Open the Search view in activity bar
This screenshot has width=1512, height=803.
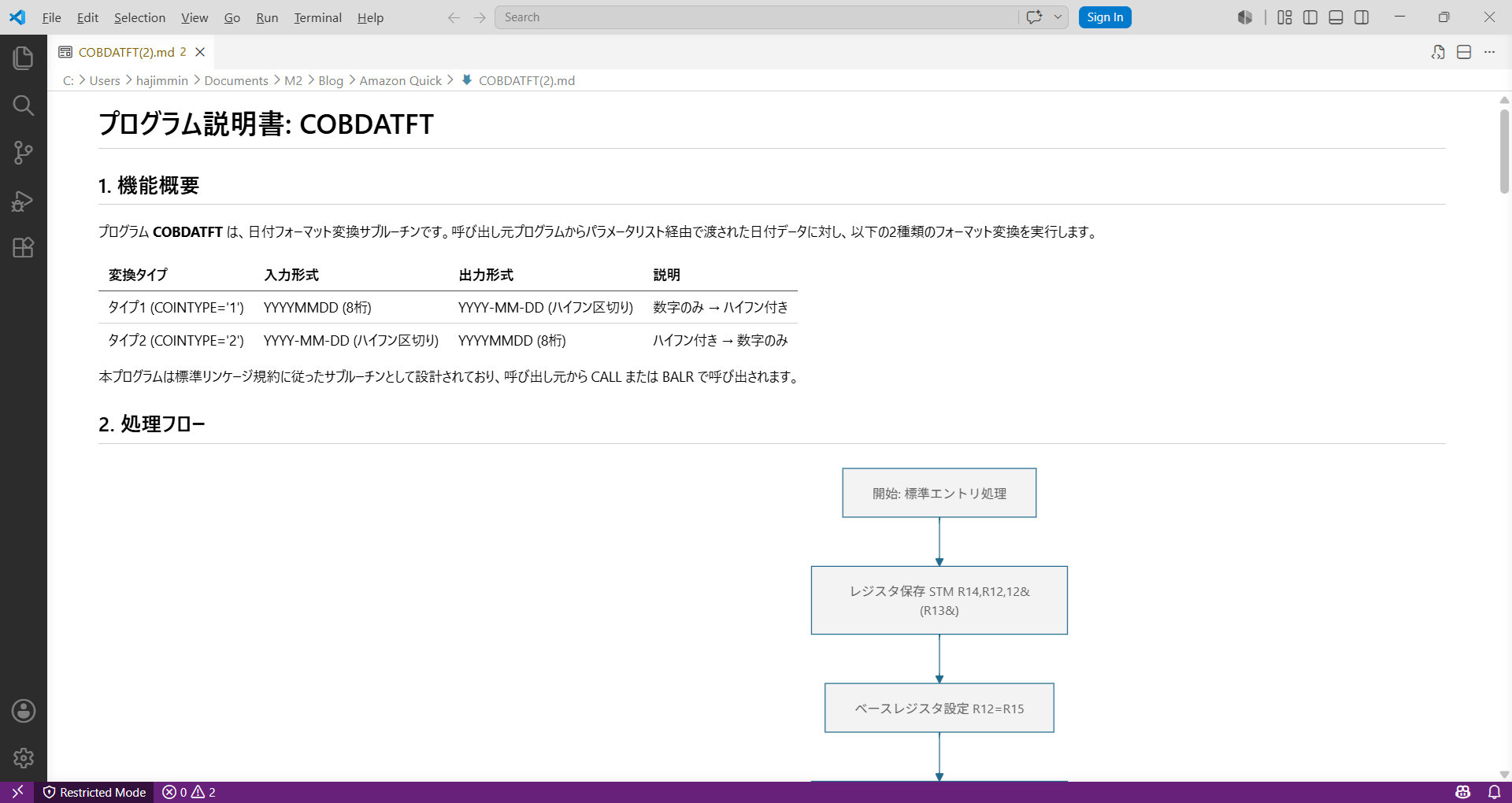click(x=23, y=105)
